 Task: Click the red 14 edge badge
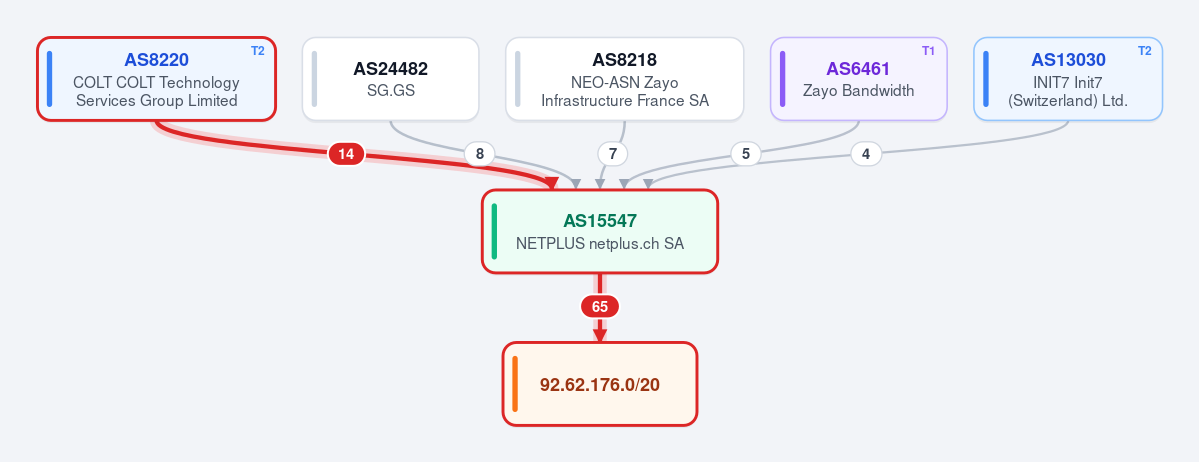346,154
